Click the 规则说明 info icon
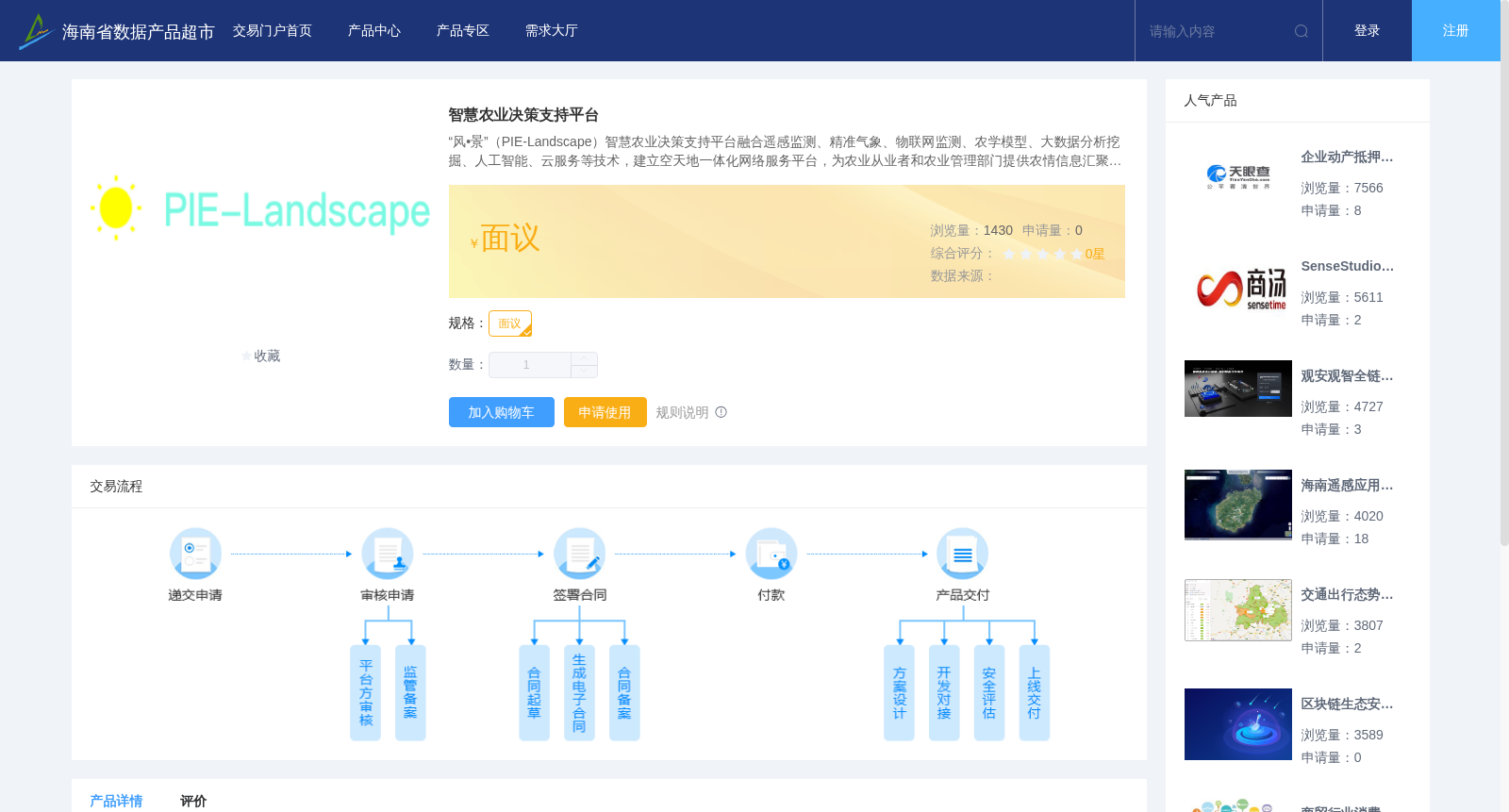Image resolution: width=1509 pixels, height=812 pixels. [721, 412]
